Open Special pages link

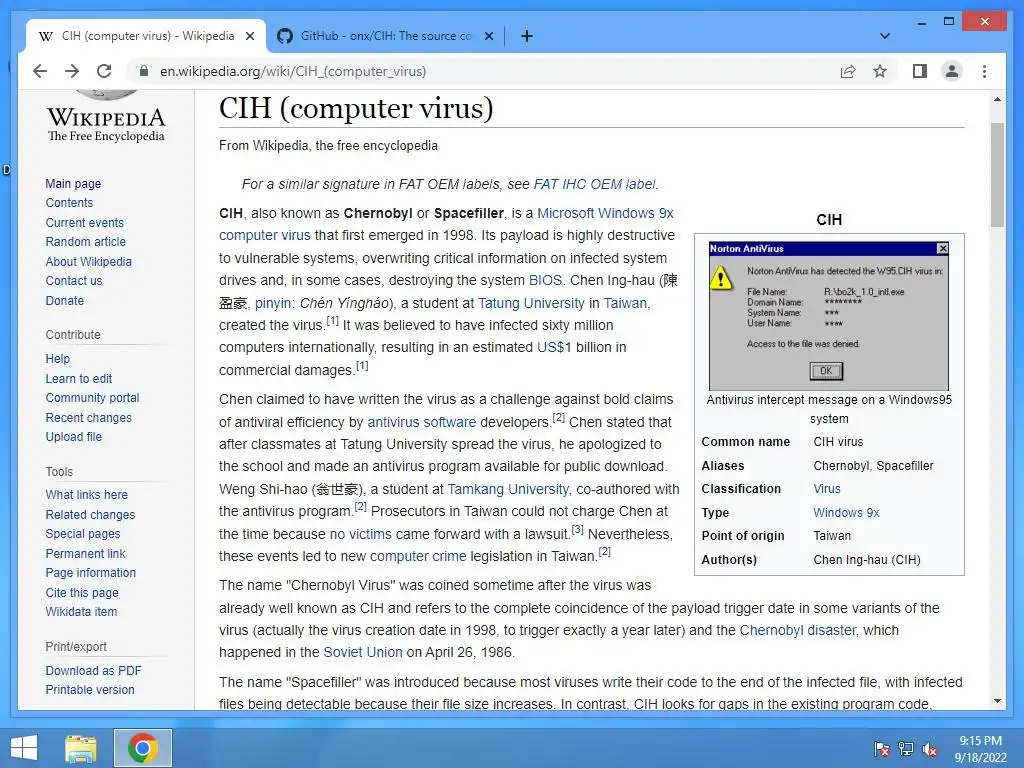83,534
